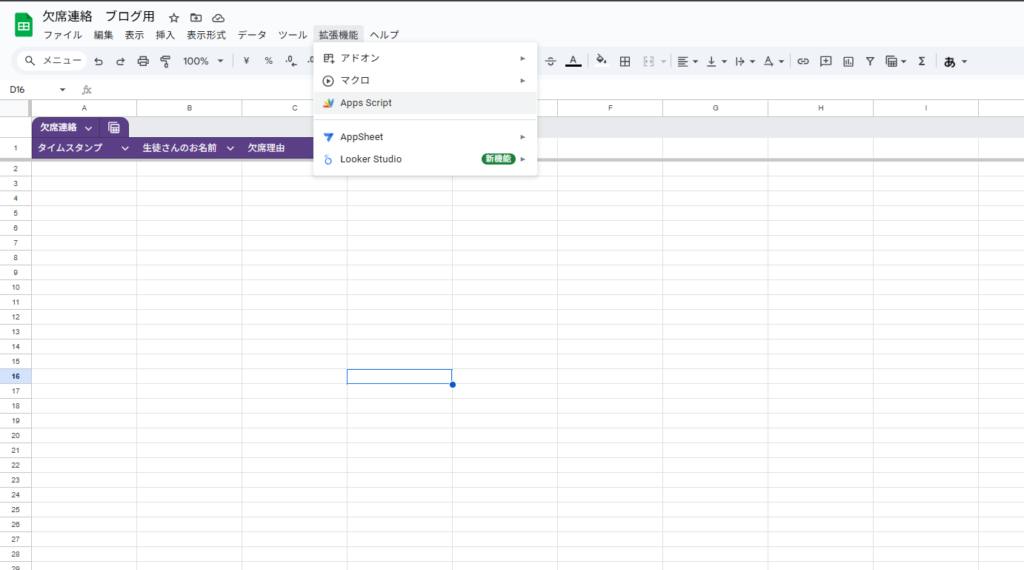The width and height of the screenshot is (1024, 570).
Task: Click the print icon in toolbar
Action: (143, 61)
